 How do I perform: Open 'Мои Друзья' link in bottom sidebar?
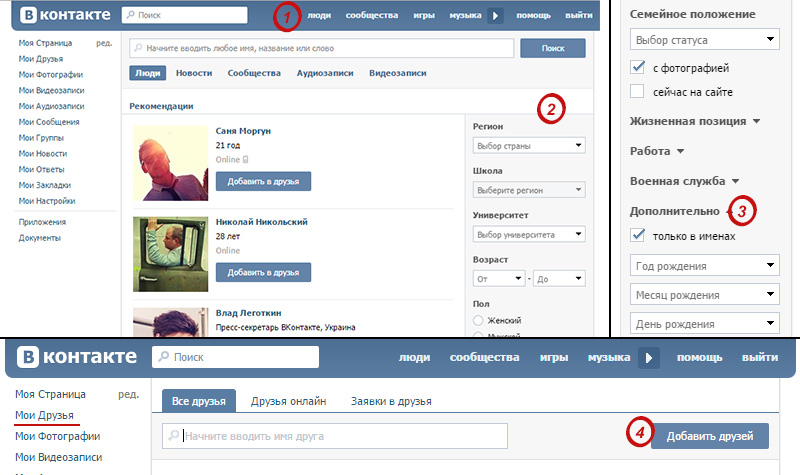[44, 415]
